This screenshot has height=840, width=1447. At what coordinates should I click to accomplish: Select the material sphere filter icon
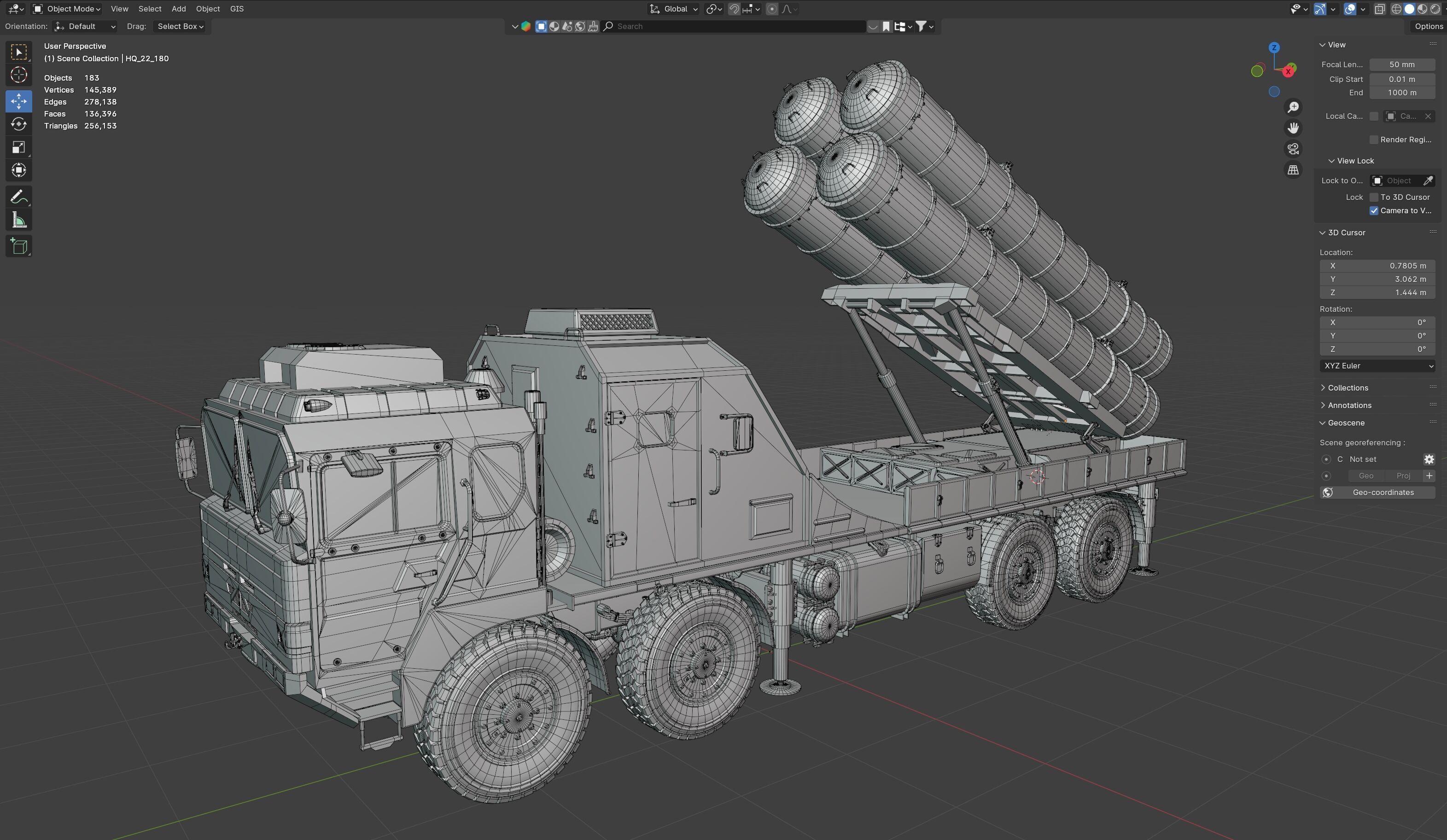pos(554,26)
